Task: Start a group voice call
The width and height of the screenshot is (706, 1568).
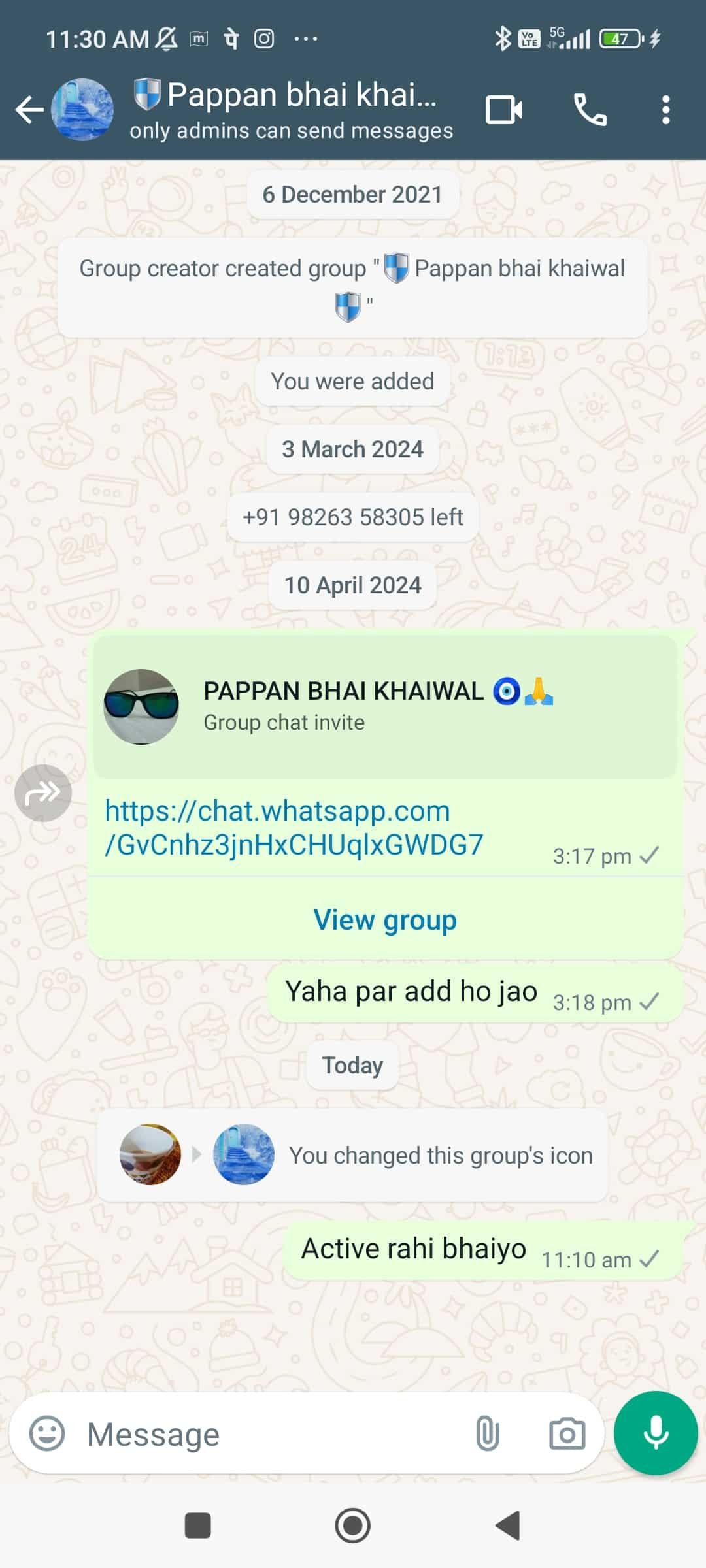Action: click(590, 110)
